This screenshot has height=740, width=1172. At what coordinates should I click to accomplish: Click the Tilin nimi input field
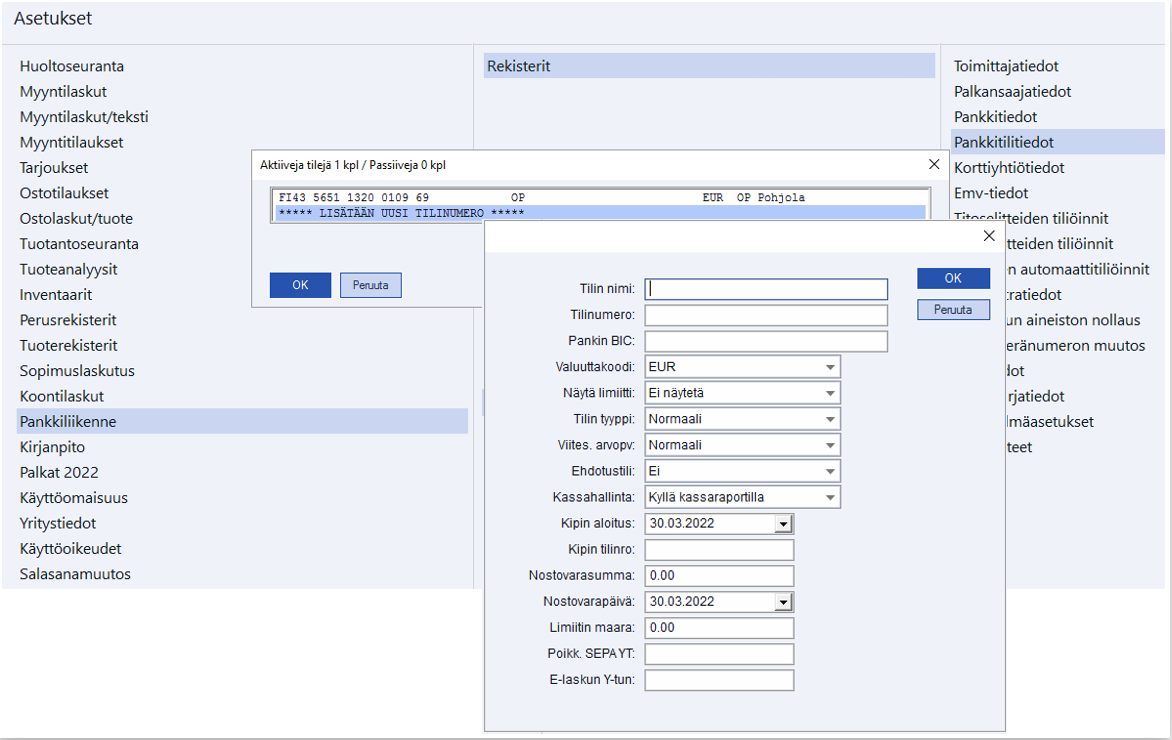pos(766,289)
